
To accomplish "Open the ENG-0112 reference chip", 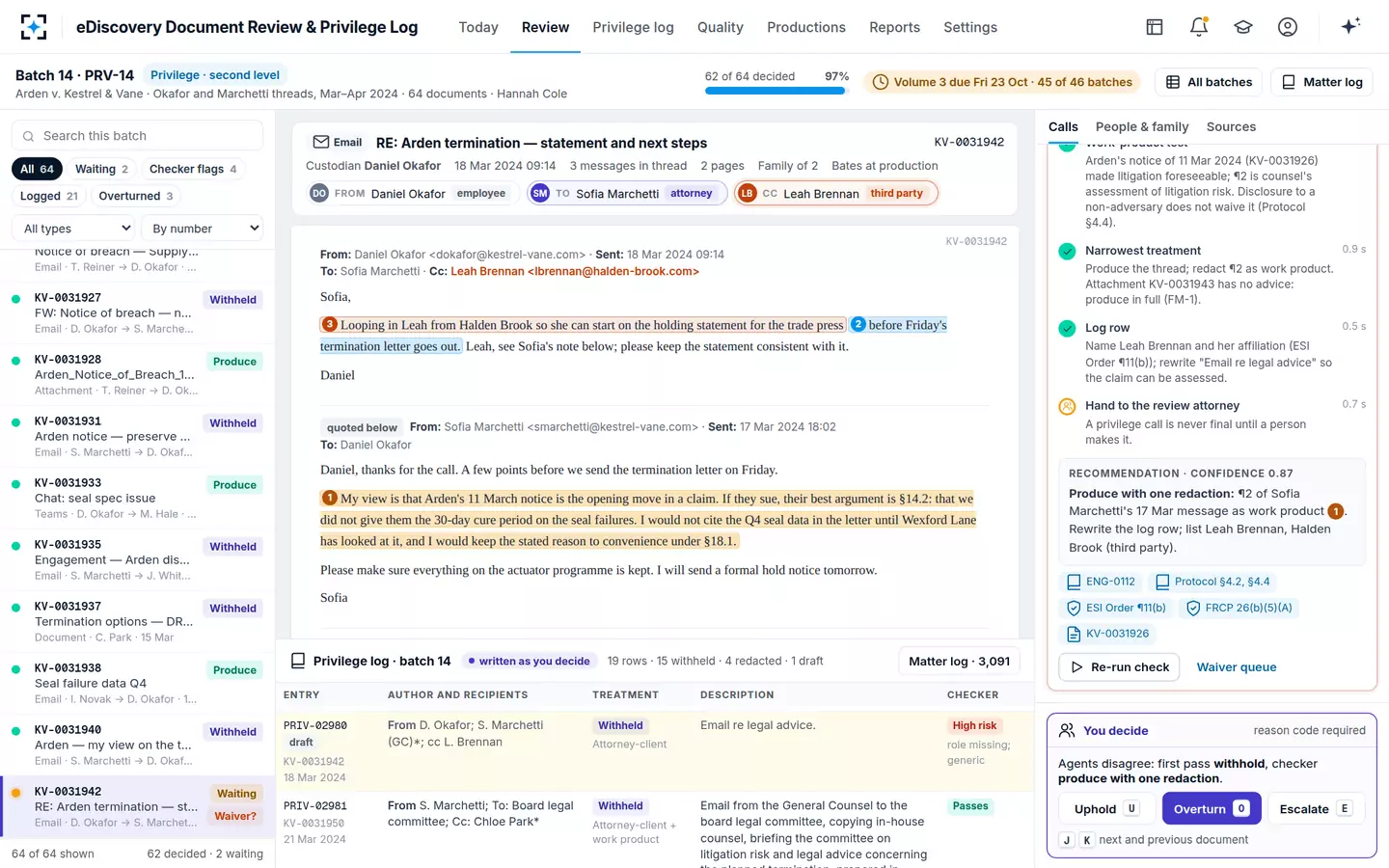I will click(x=1101, y=582).
